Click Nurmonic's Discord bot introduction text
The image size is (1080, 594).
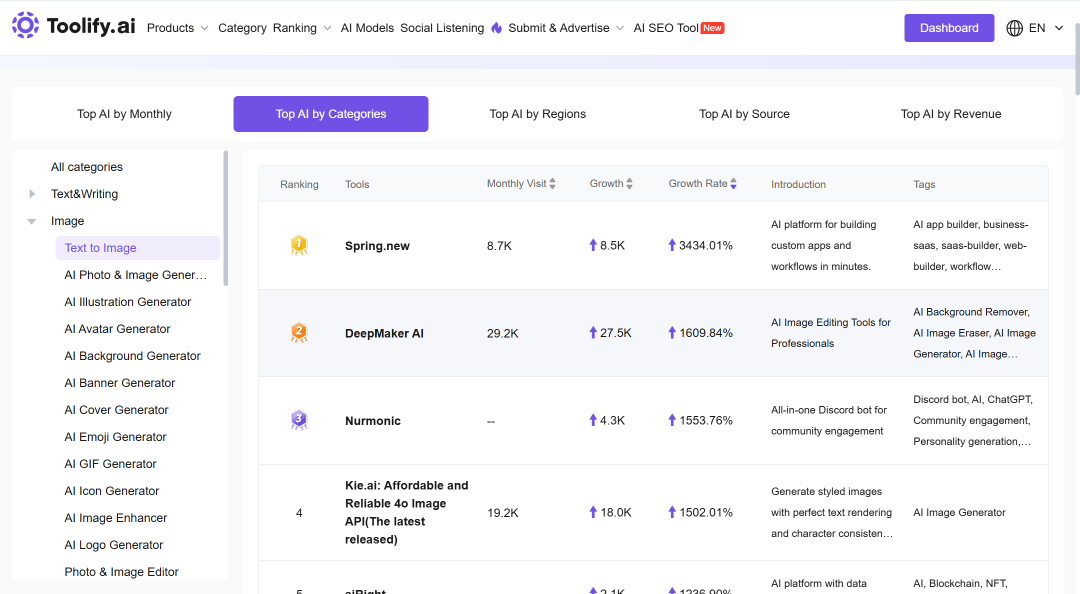click(829, 420)
